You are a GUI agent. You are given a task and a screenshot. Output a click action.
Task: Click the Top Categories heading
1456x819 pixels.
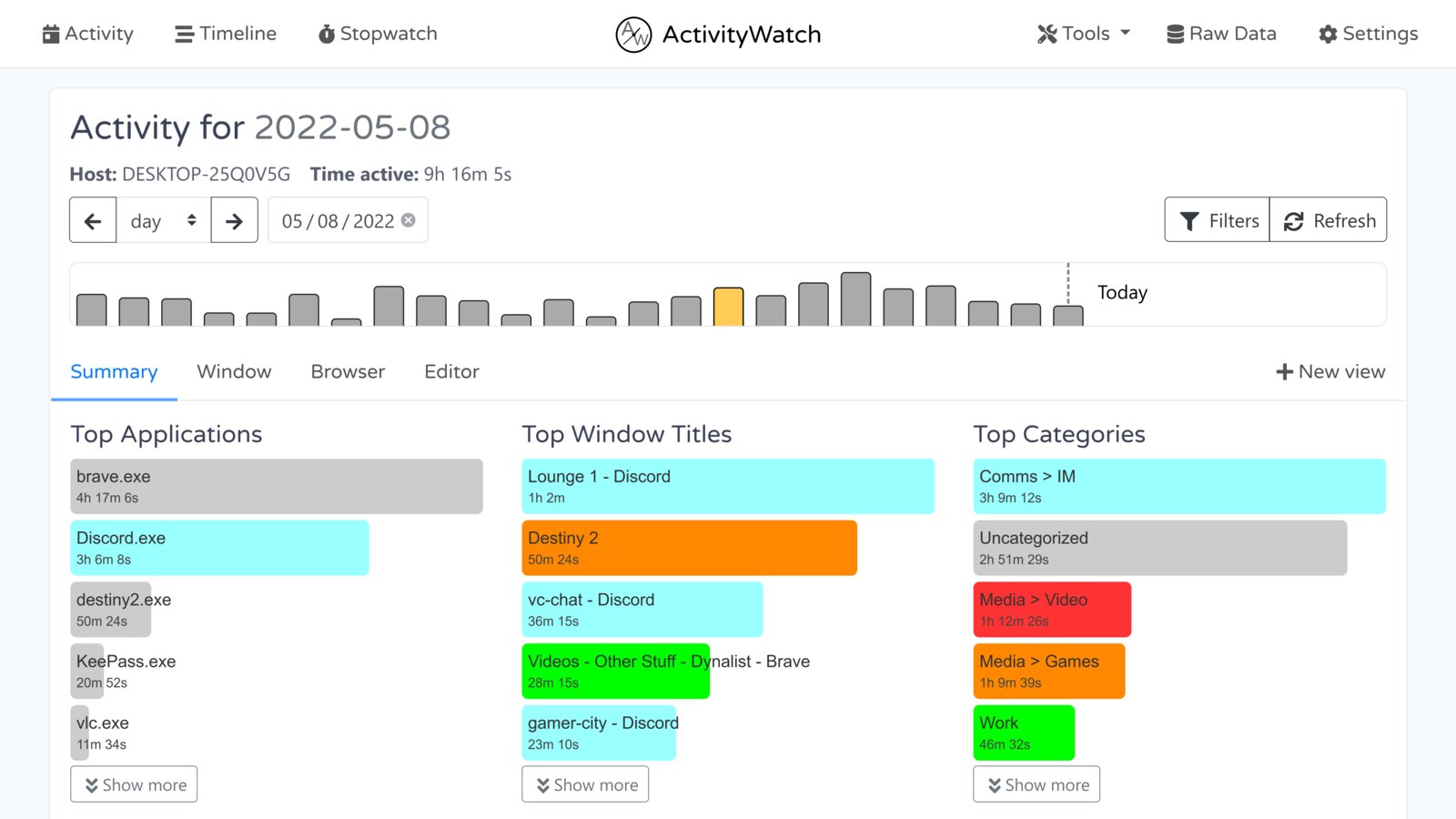click(x=1059, y=434)
